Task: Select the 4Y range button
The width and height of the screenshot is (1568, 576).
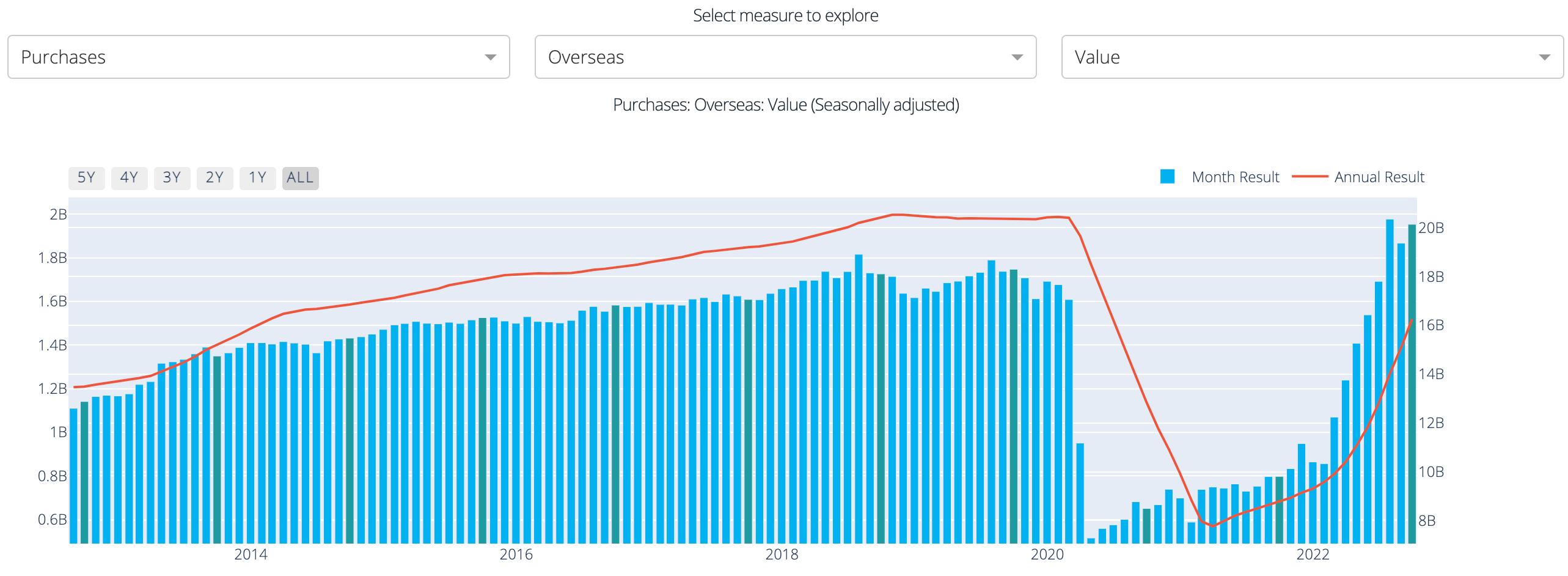Action: click(130, 178)
